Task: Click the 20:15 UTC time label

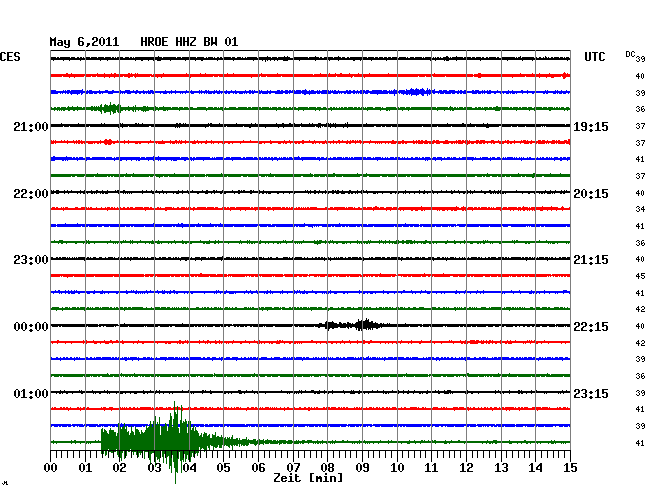Action: pyautogui.click(x=591, y=194)
